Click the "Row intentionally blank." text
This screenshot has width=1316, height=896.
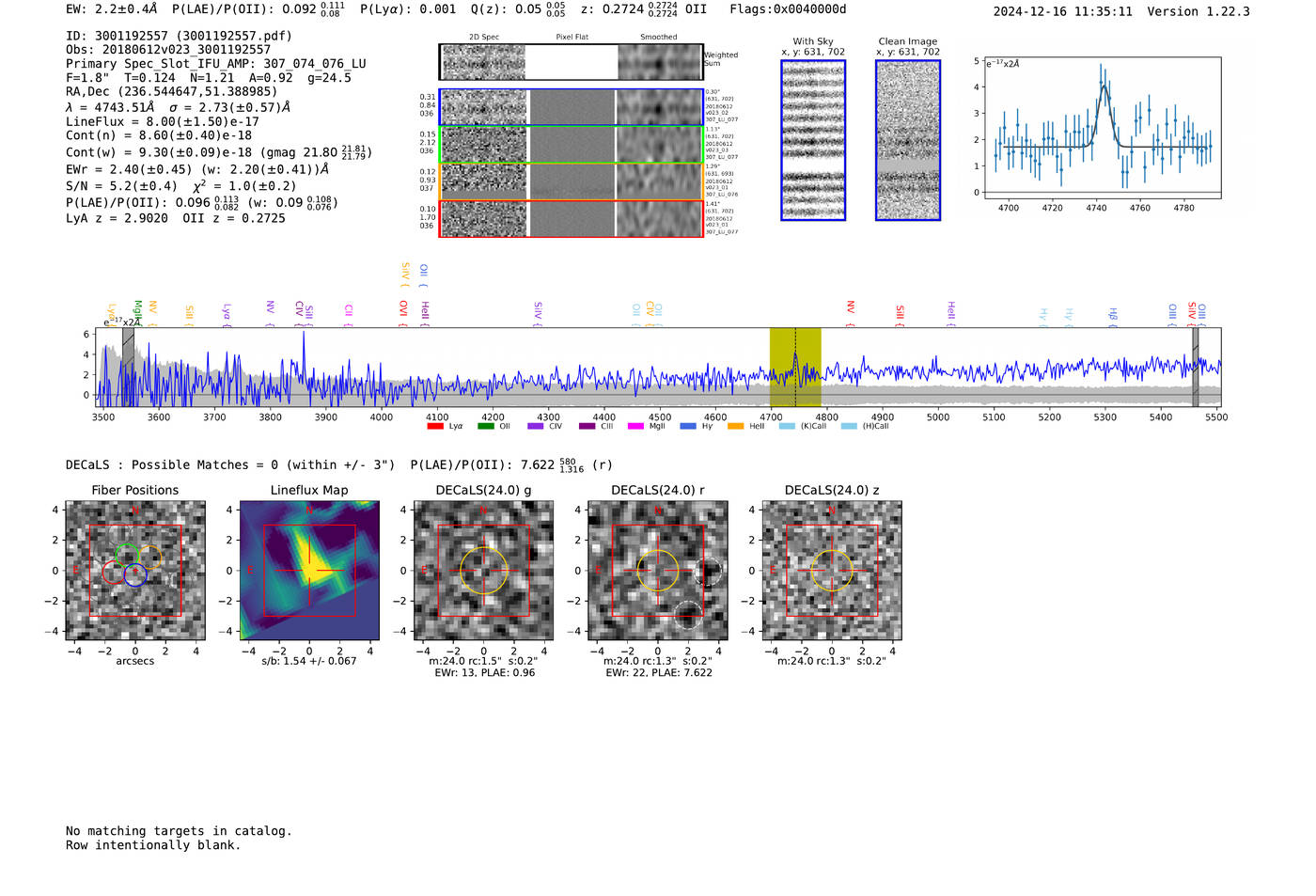[x=153, y=845]
